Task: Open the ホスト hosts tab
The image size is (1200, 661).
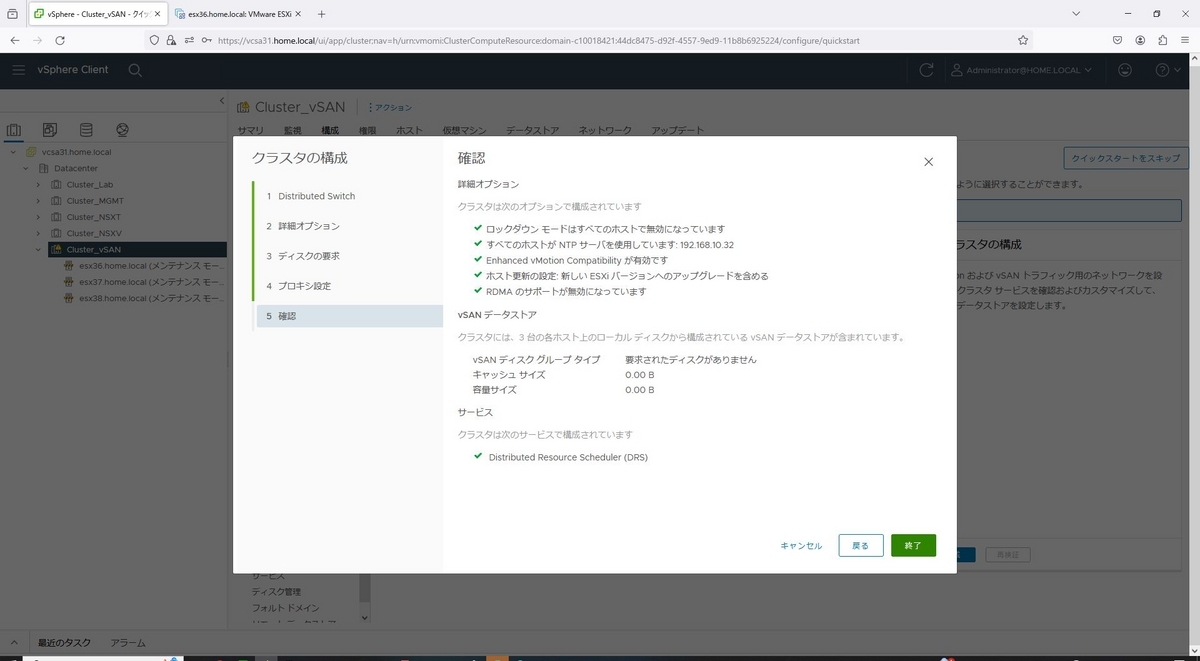Action: point(409,130)
